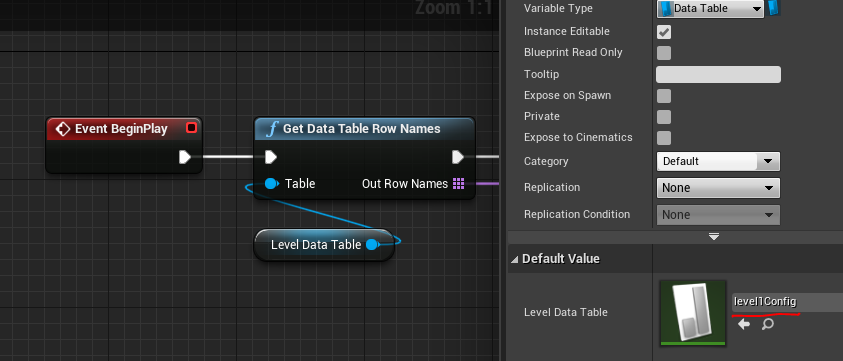This screenshot has height=361, width=843.
Task: Open the Variable Type Data Table dropdown
Action: [x=710, y=8]
